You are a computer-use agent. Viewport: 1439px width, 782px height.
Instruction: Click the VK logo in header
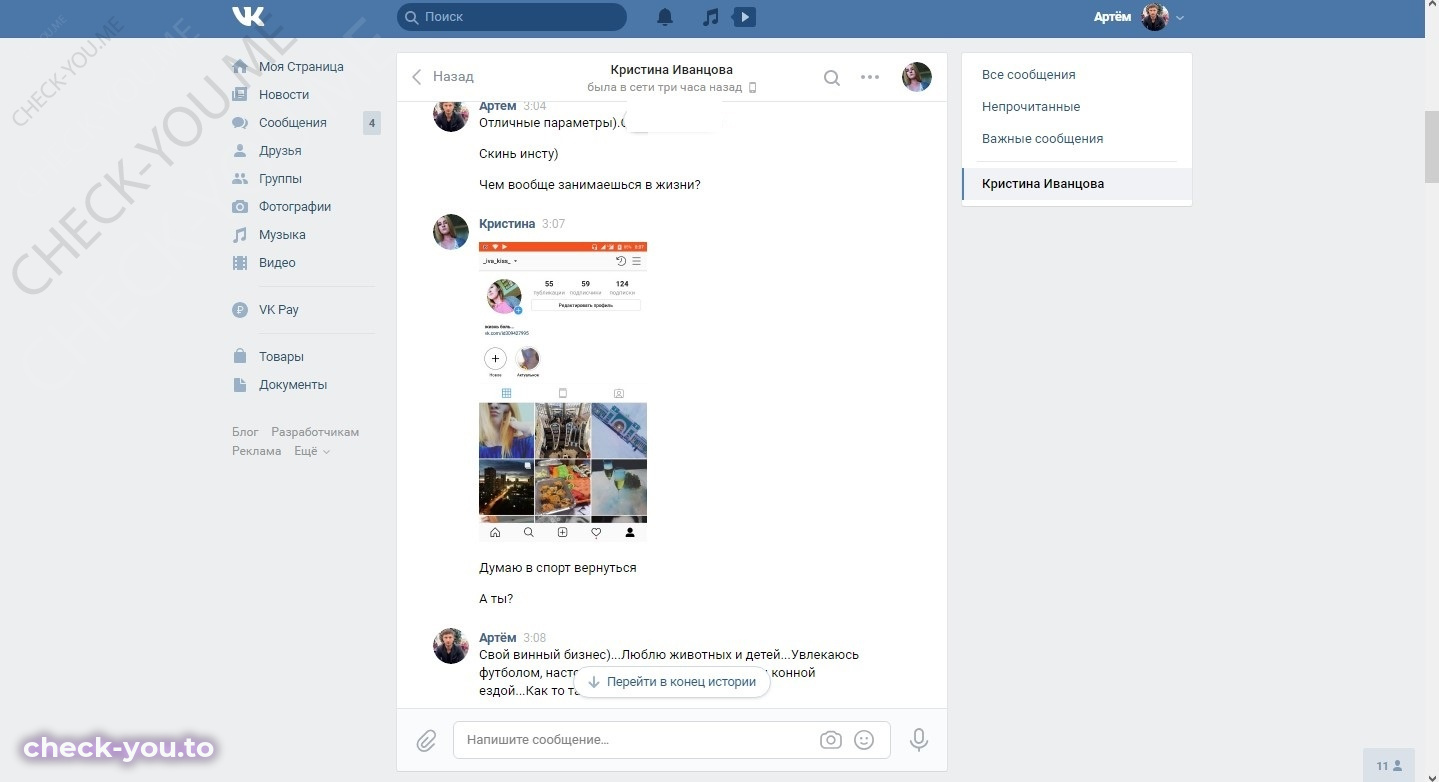248,17
